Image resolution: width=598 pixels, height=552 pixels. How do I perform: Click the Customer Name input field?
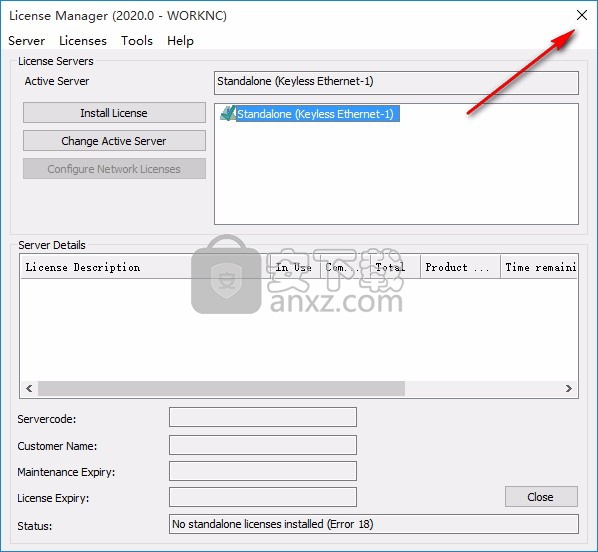coord(263,445)
